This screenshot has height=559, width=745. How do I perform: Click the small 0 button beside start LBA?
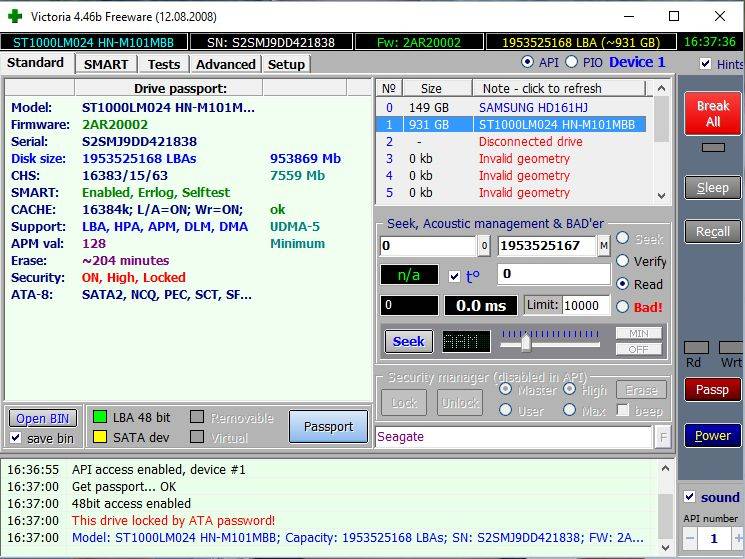pos(484,246)
